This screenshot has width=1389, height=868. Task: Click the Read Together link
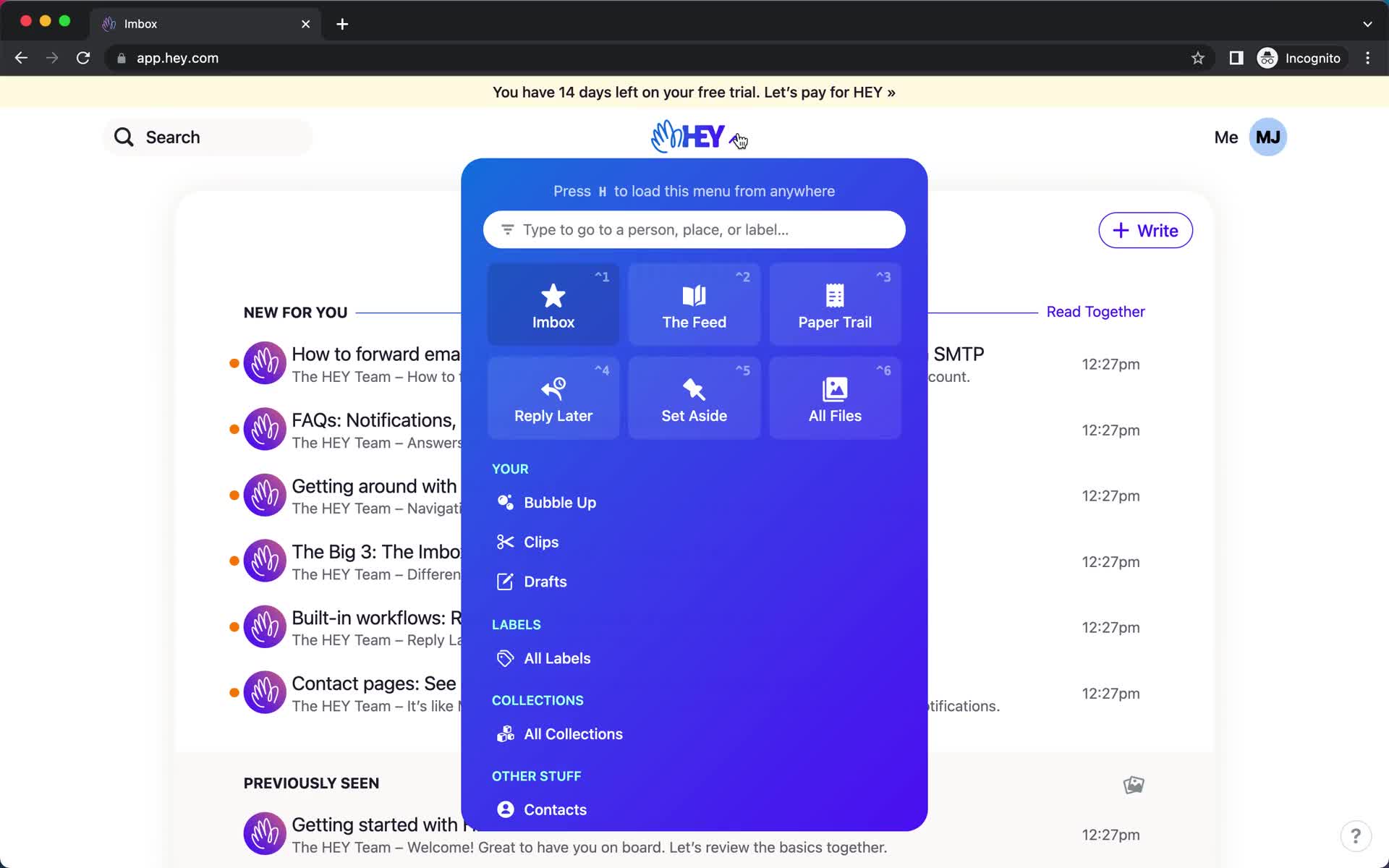pyautogui.click(x=1095, y=311)
